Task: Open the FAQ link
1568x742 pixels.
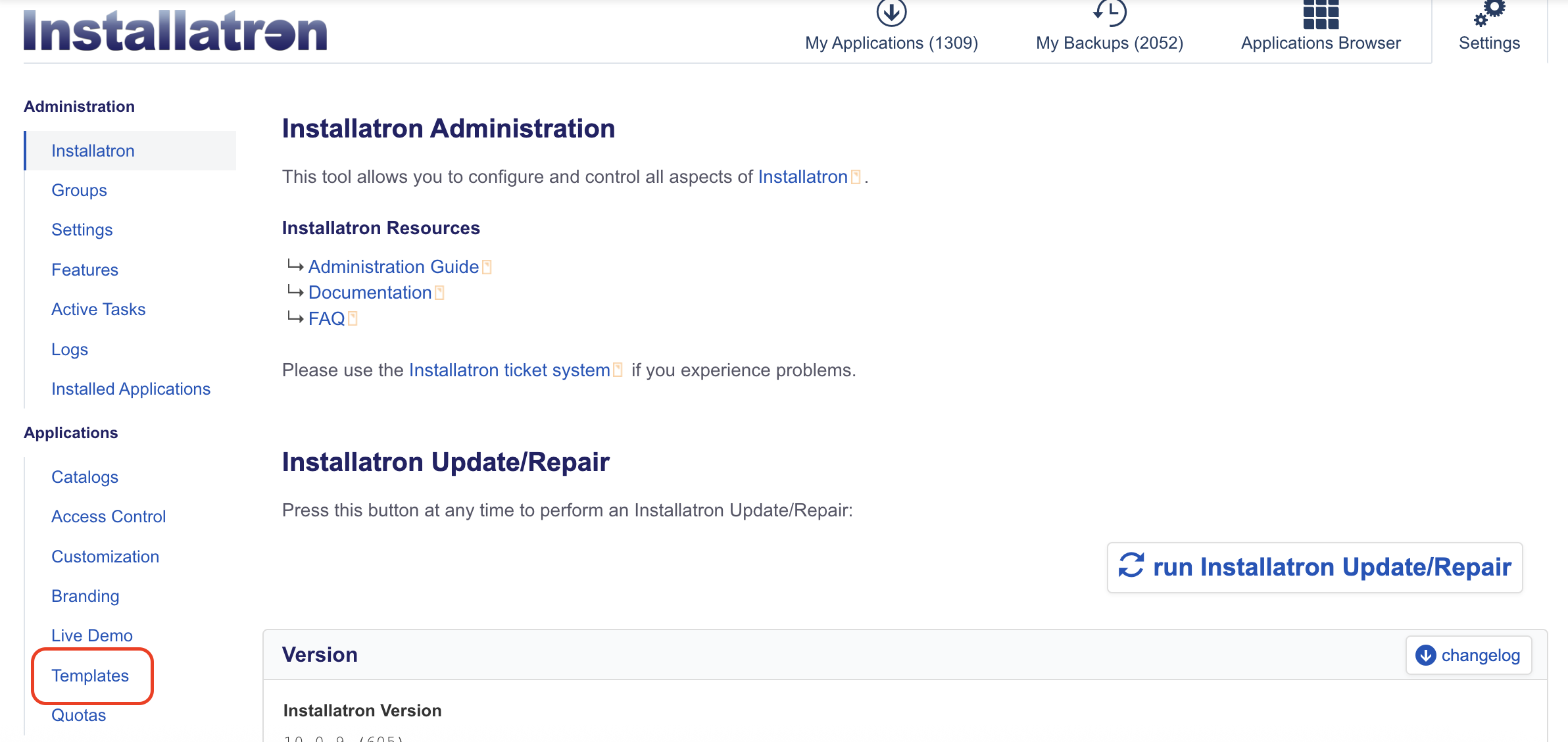Action: 326,318
